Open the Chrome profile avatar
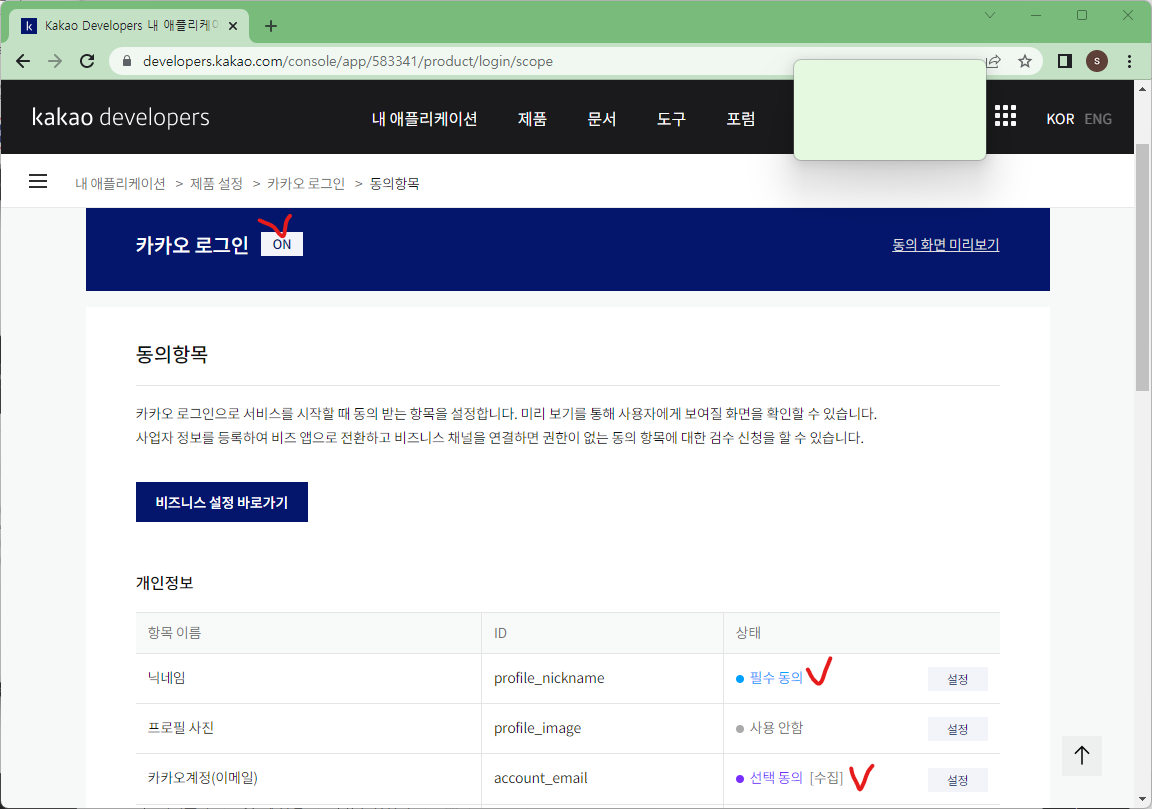Viewport: 1152px width, 809px height. click(1097, 61)
